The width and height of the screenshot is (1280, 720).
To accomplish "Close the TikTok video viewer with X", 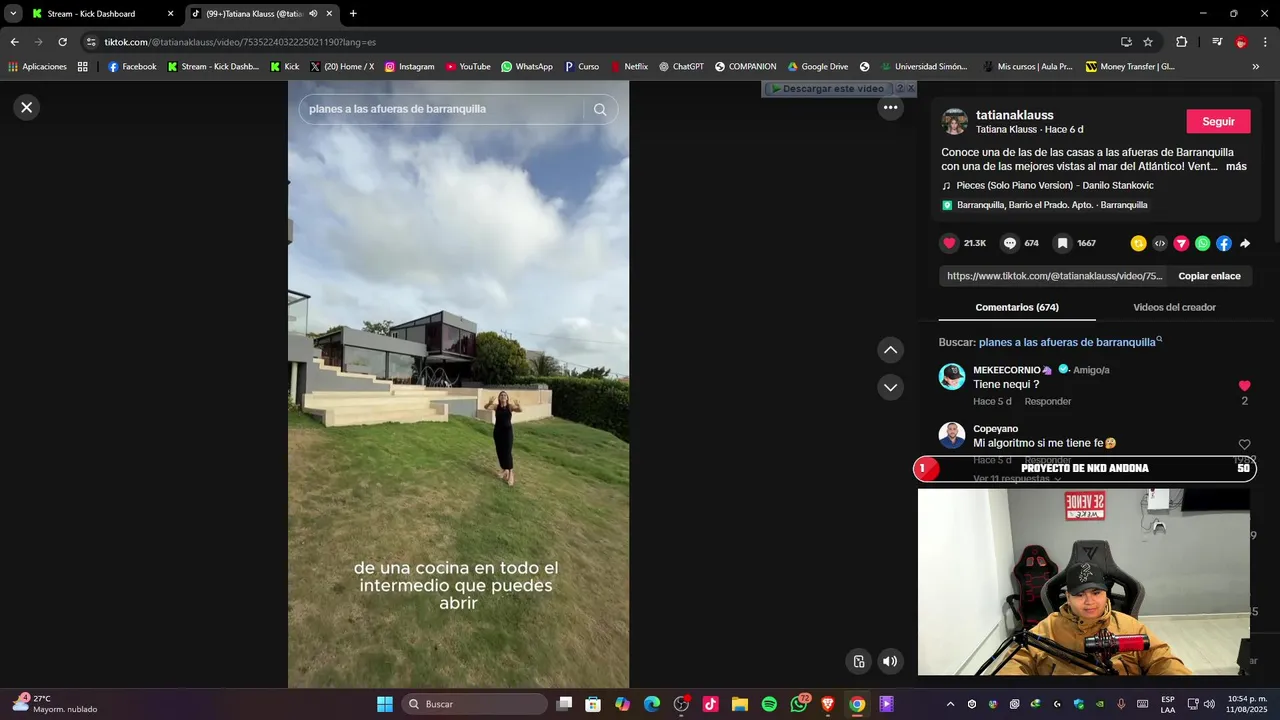I will (27, 107).
